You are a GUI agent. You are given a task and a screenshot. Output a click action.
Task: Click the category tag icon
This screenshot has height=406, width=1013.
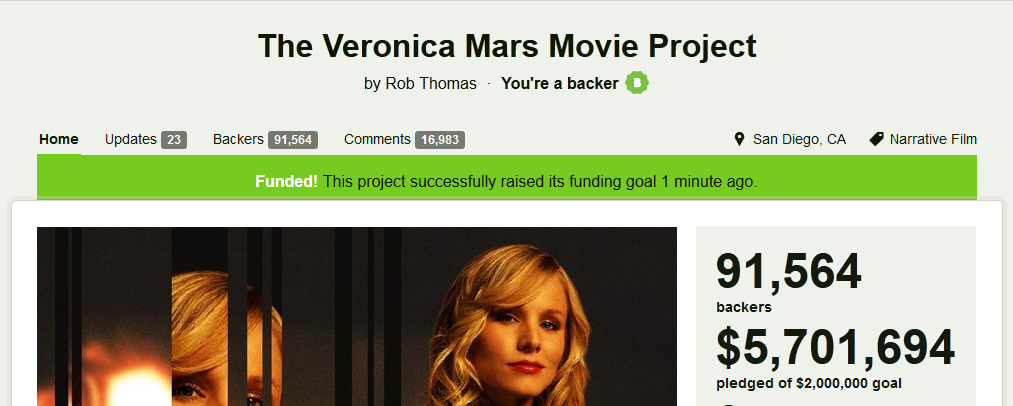pos(876,139)
